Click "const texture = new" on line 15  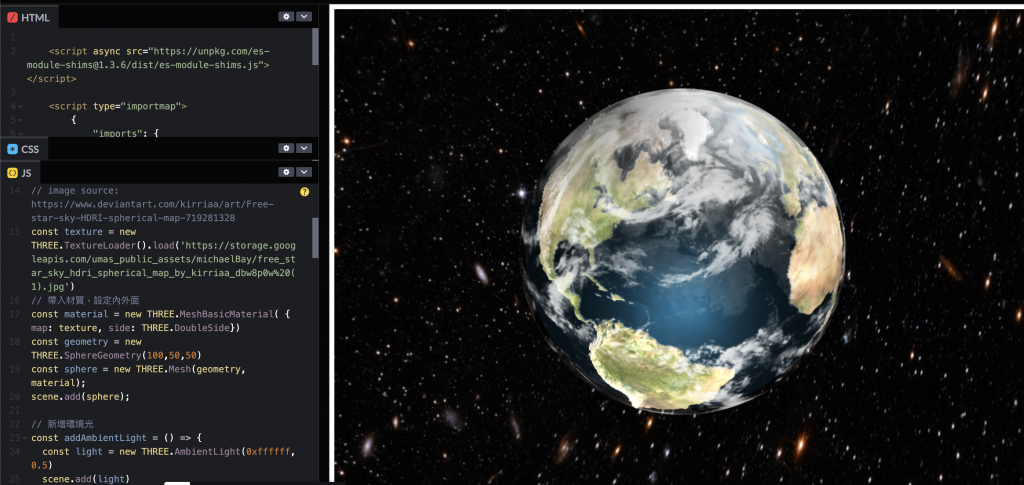point(84,232)
